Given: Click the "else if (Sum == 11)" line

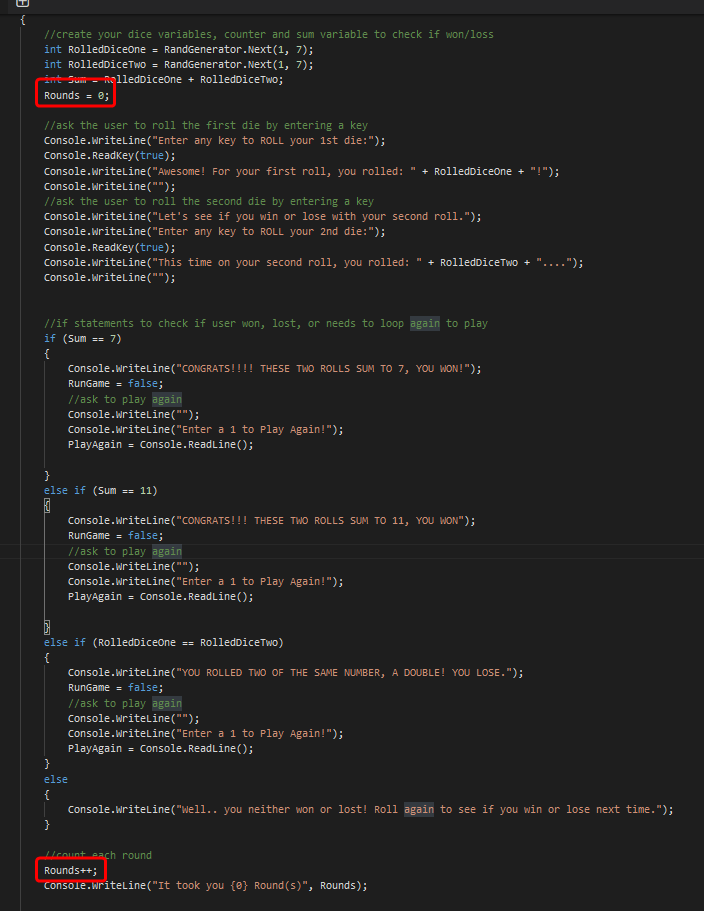Looking at the screenshot, I should [100, 490].
